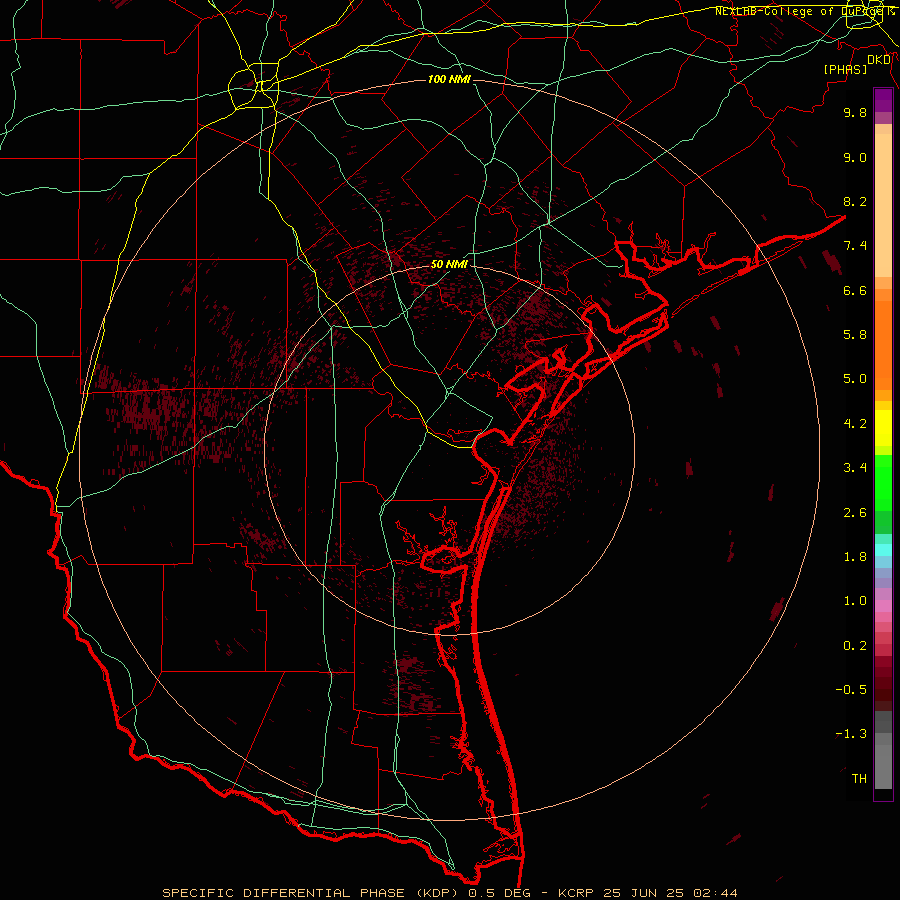Click the 3.4 value on the color scale
Viewport: 900px width, 900px height.
tap(855, 468)
